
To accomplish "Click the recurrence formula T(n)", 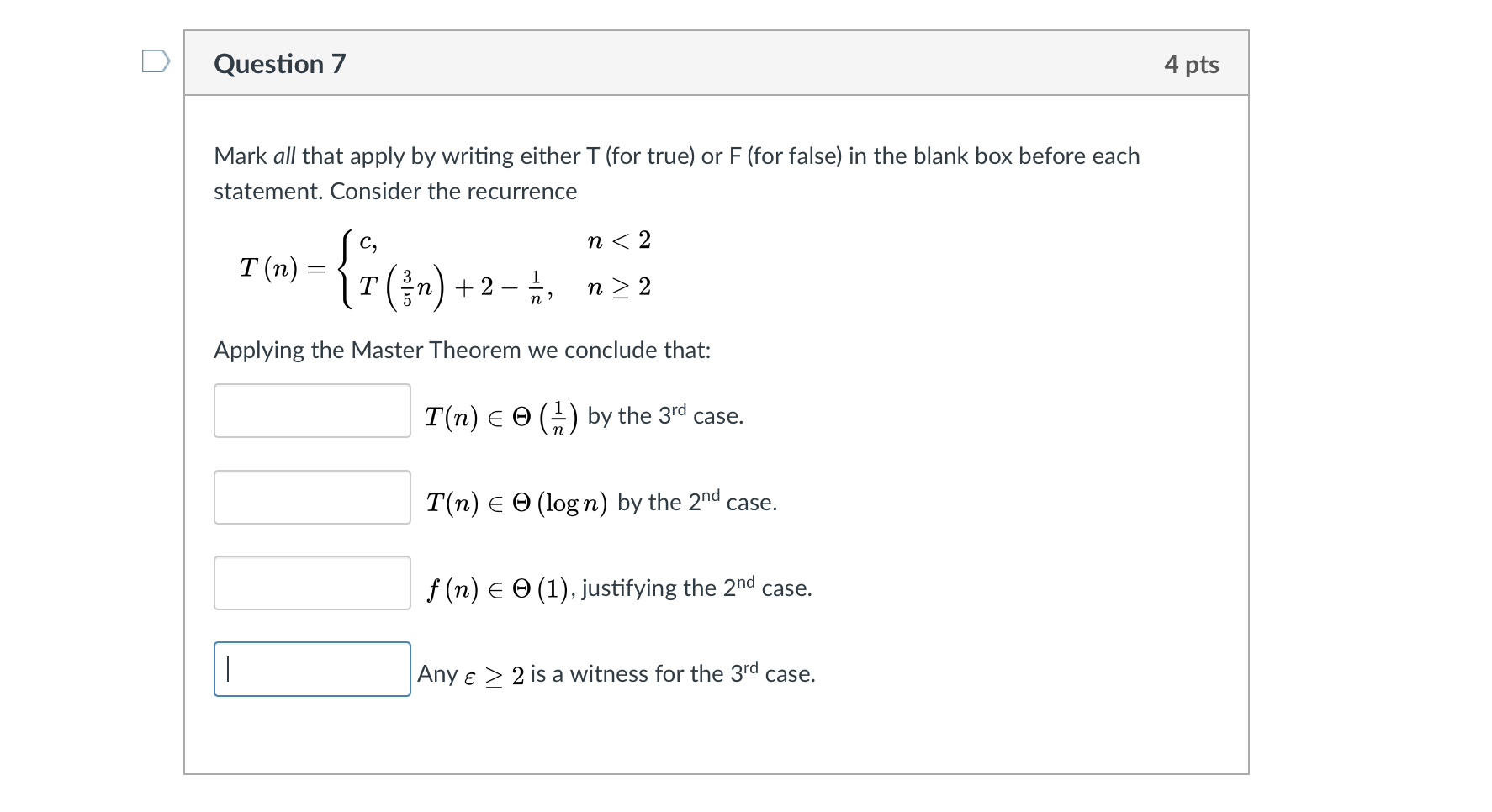I will point(446,269).
